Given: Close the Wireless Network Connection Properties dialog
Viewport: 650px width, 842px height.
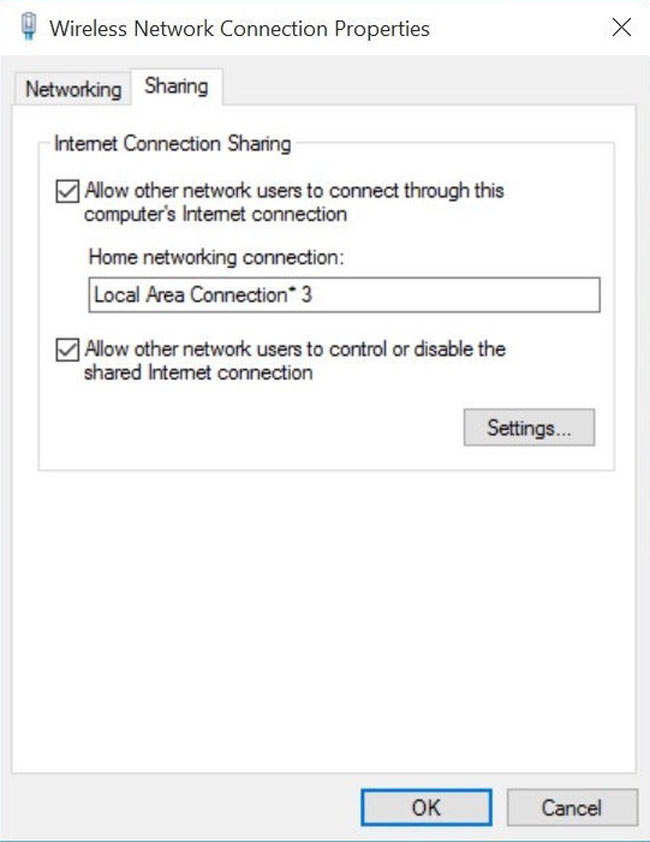Looking at the screenshot, I should [x=621, y=28].
